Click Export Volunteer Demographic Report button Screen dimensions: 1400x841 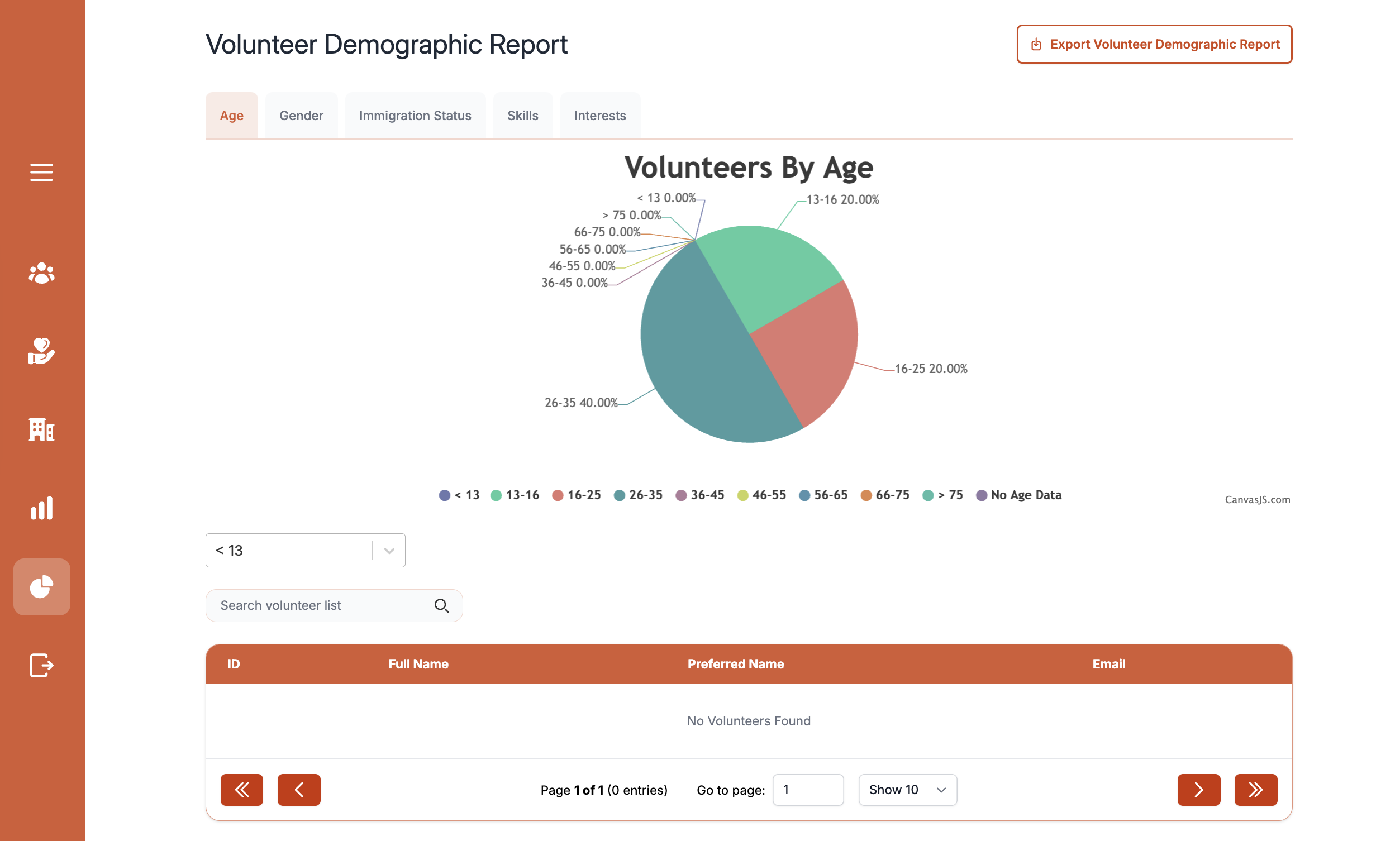click(1154, 44)
